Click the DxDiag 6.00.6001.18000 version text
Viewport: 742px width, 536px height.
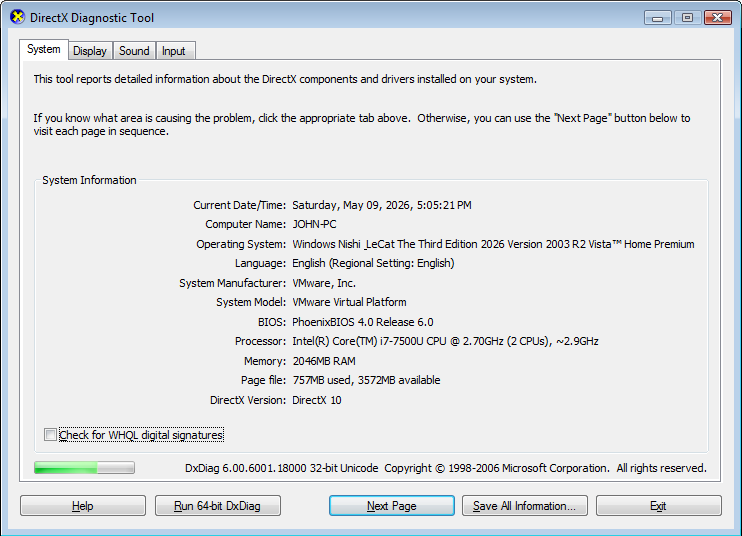(x=282, y=468)
